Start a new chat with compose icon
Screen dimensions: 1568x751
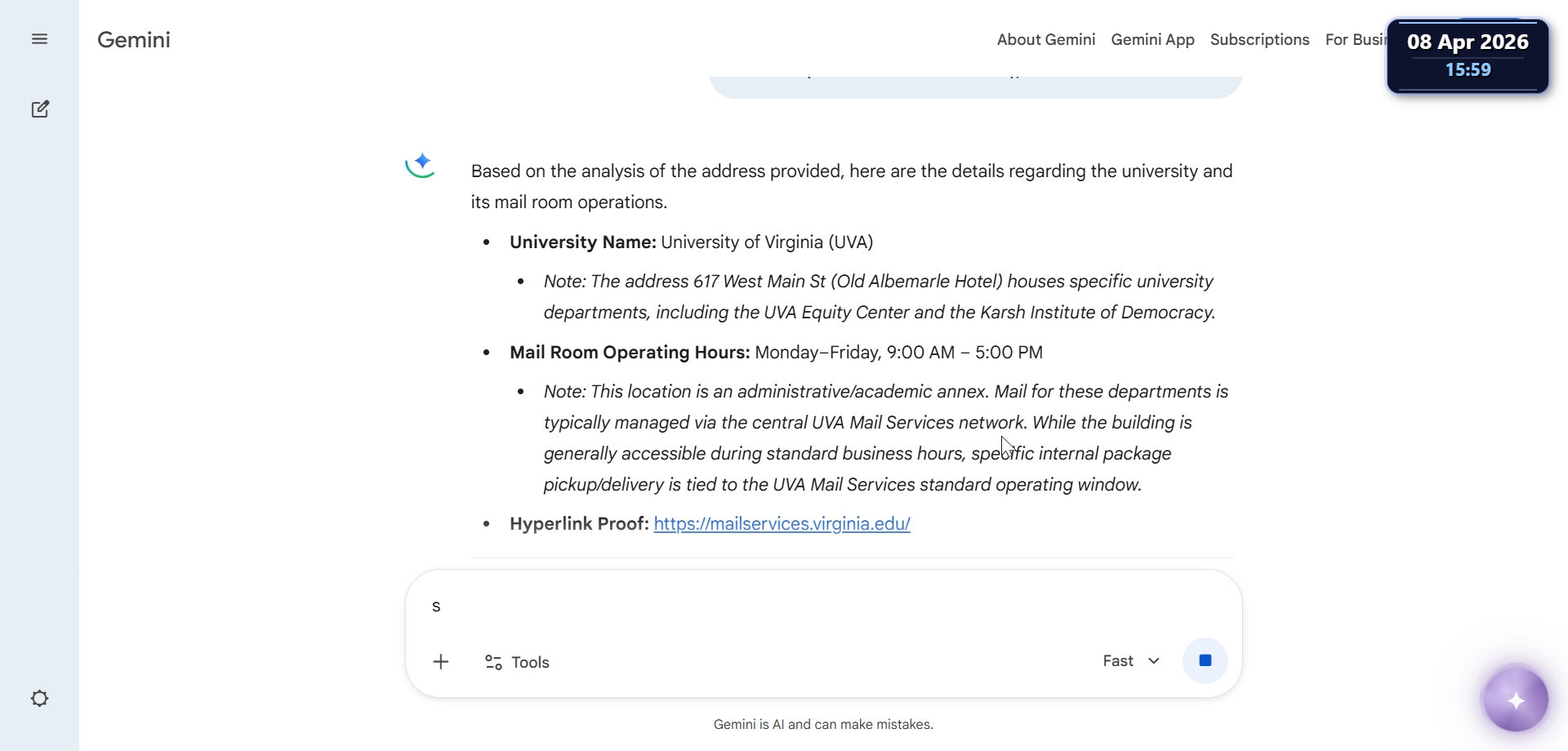coord(40,109)
